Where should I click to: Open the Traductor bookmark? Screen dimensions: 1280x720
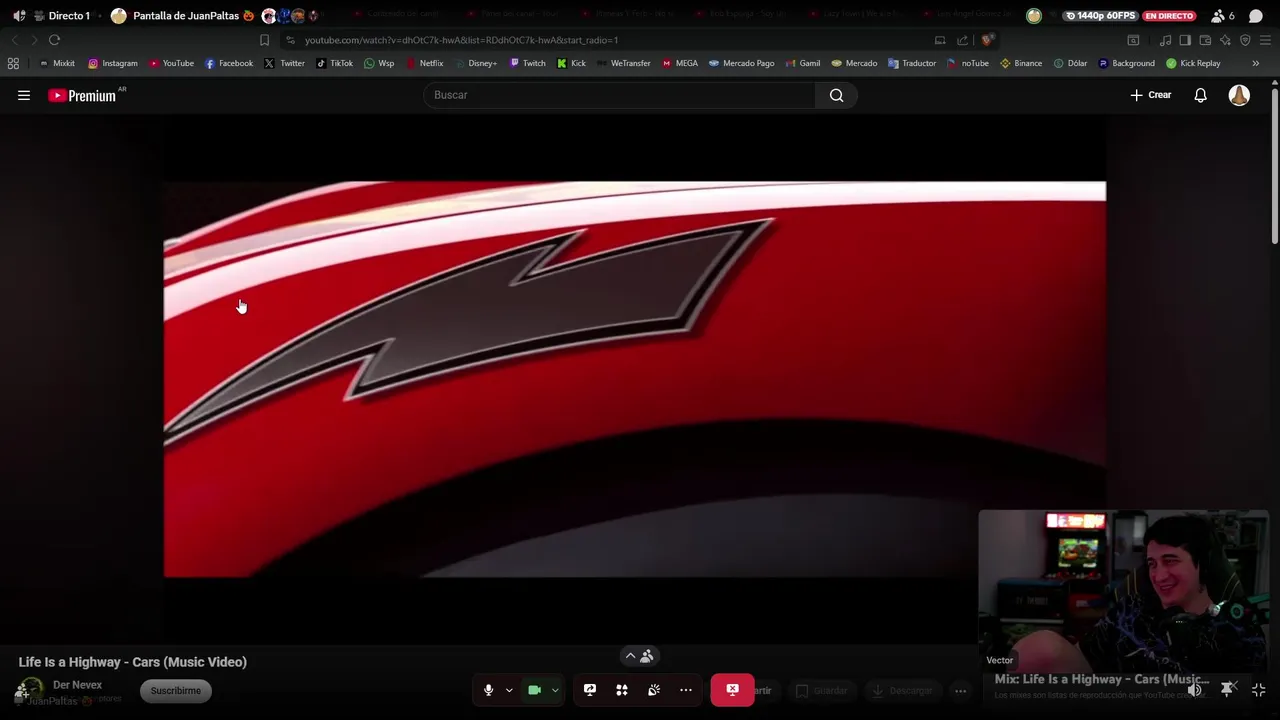(x=912, y=63)
